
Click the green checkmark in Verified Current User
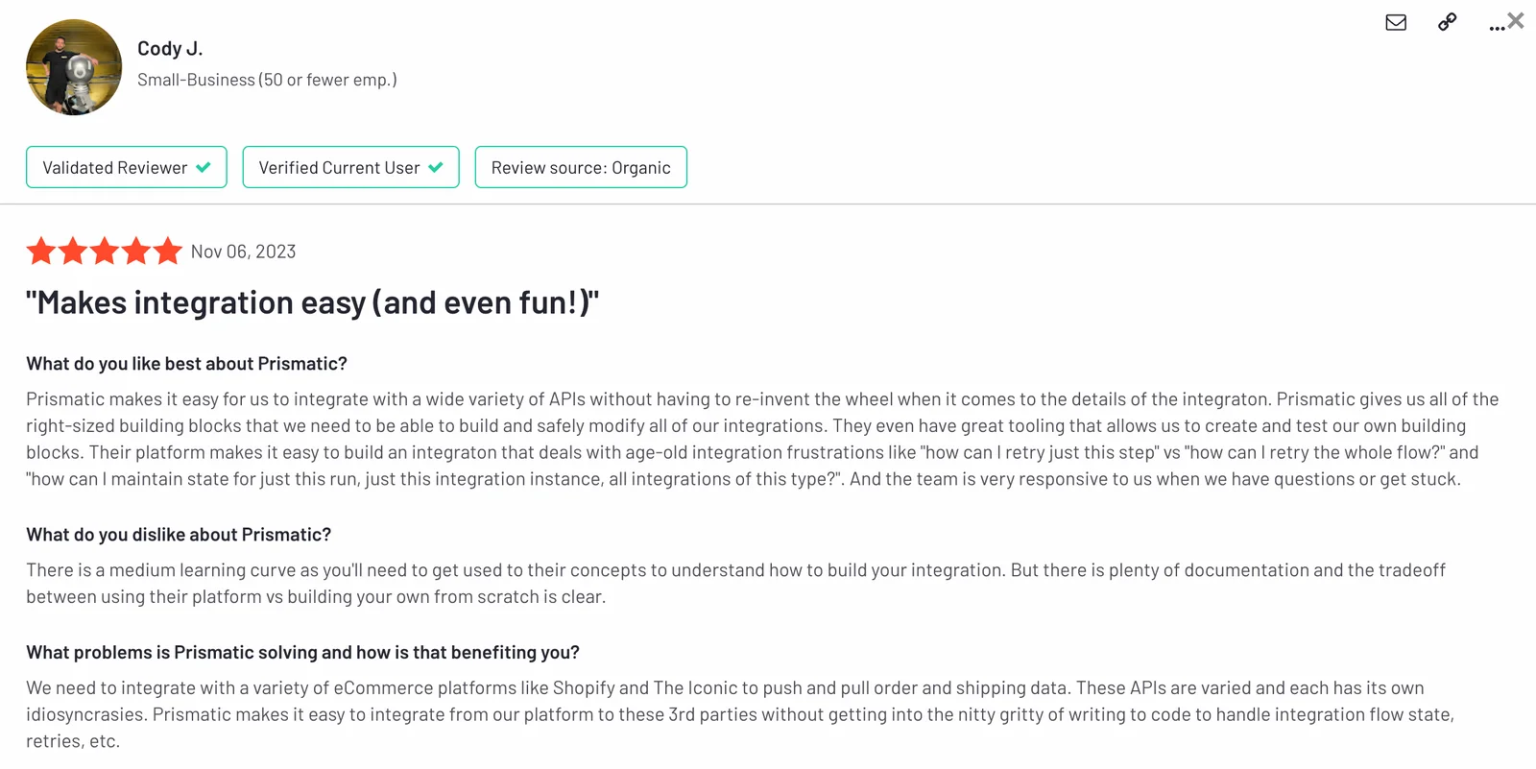coord(435,167)
